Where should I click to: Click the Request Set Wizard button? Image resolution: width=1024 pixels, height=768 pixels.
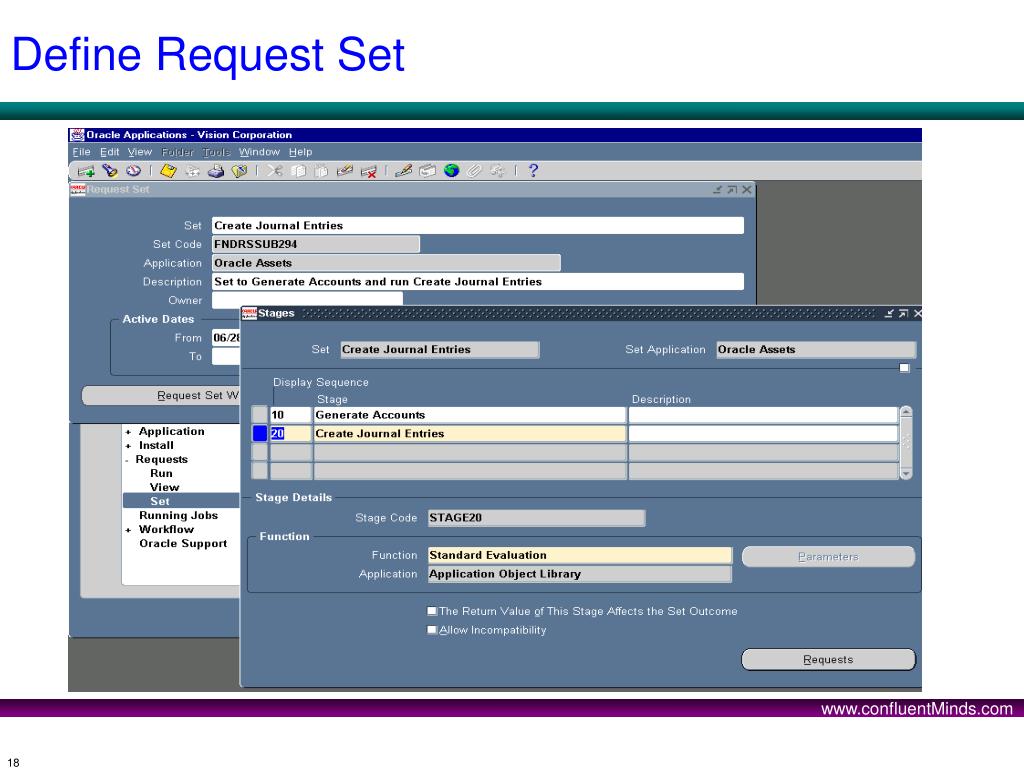[x=161, y=396]
